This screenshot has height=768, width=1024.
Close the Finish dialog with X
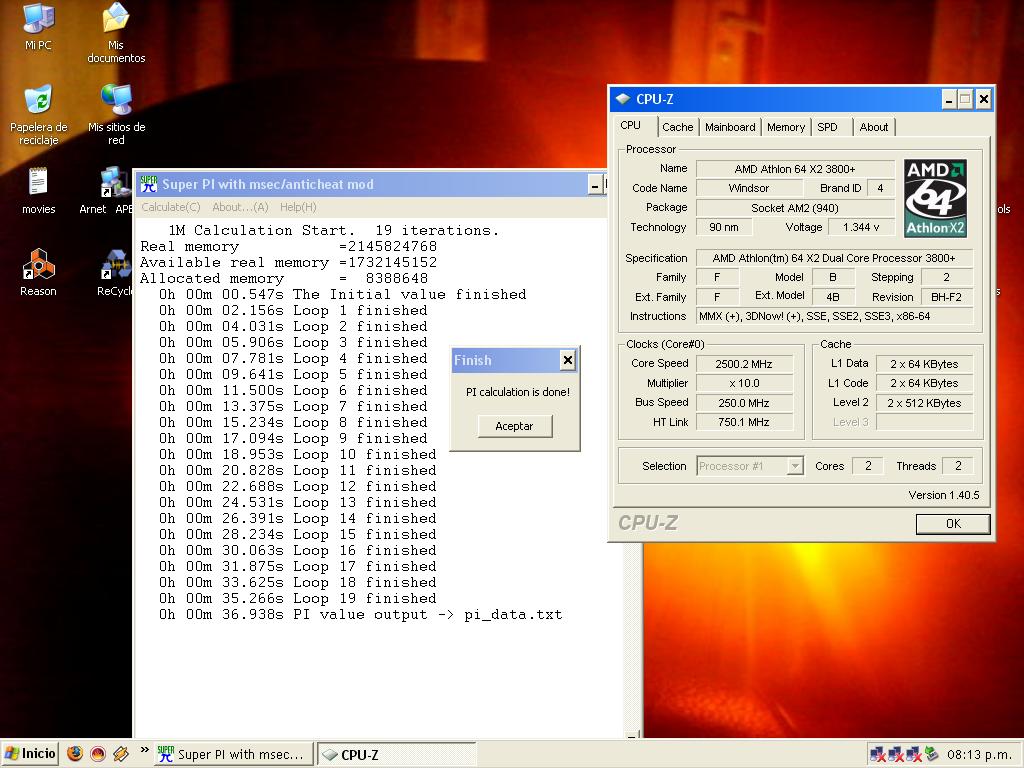(x=568, y=360)
